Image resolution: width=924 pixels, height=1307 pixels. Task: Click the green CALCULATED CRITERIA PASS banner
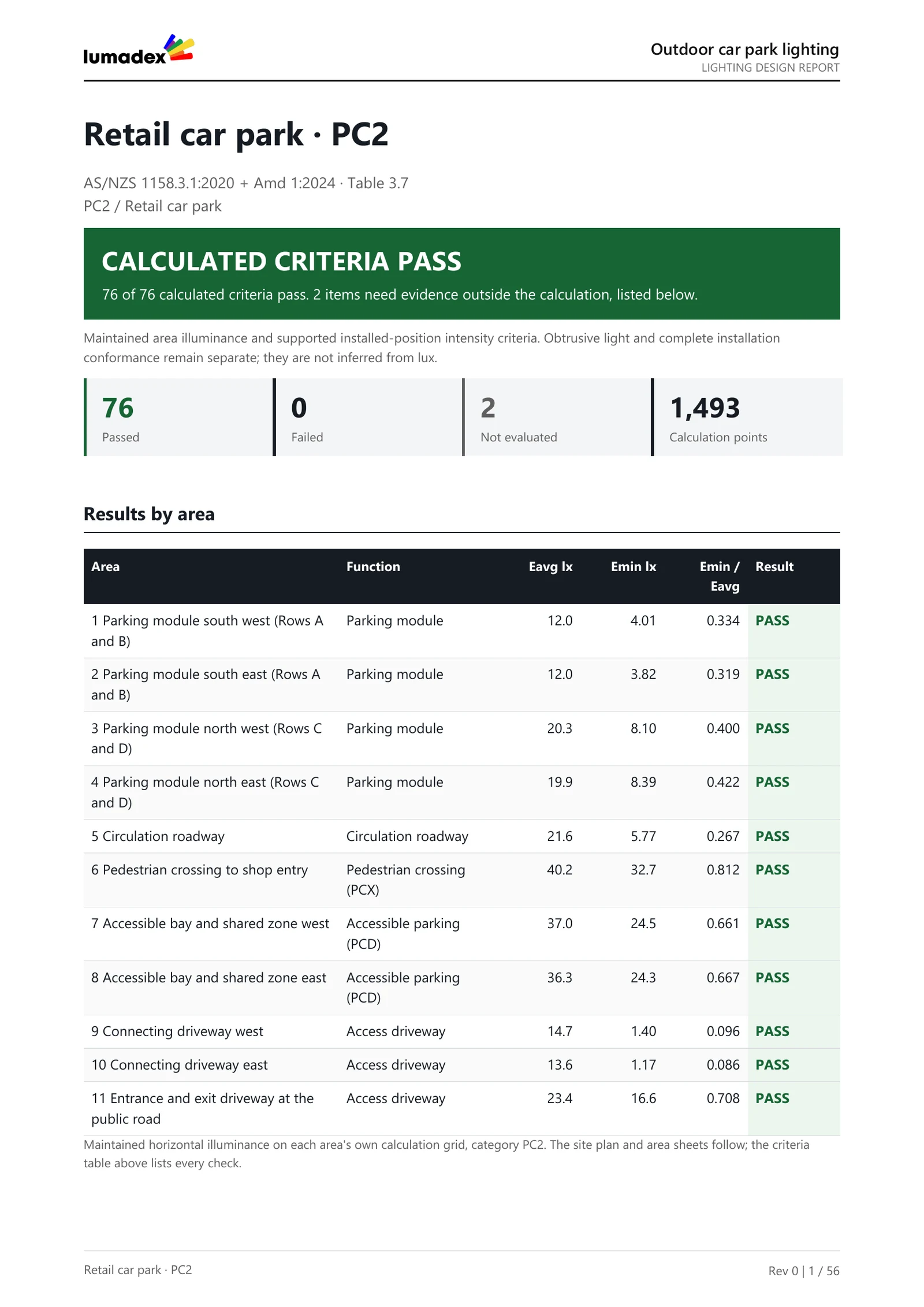461,274
